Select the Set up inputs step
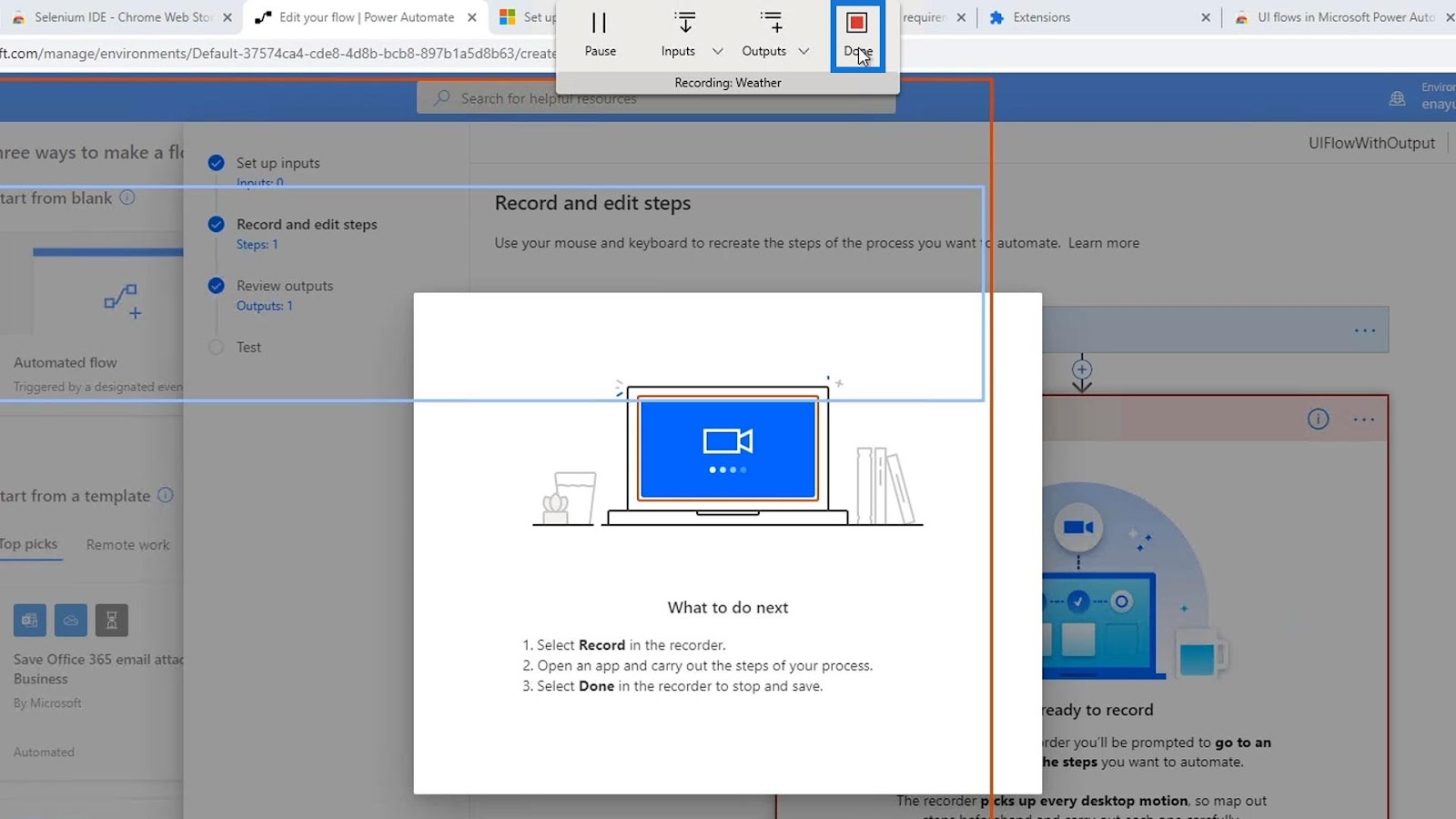 point(278,163)
